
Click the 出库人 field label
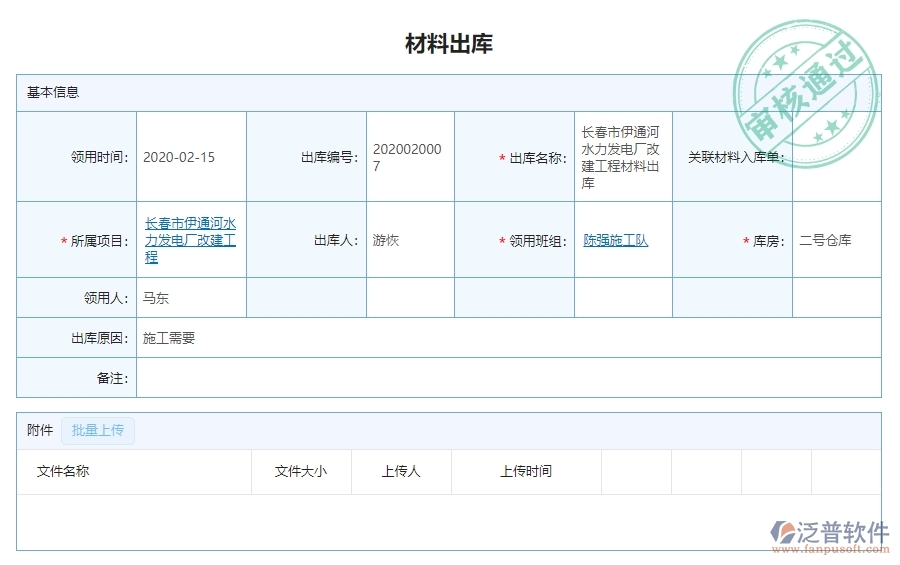click(336, 240)
